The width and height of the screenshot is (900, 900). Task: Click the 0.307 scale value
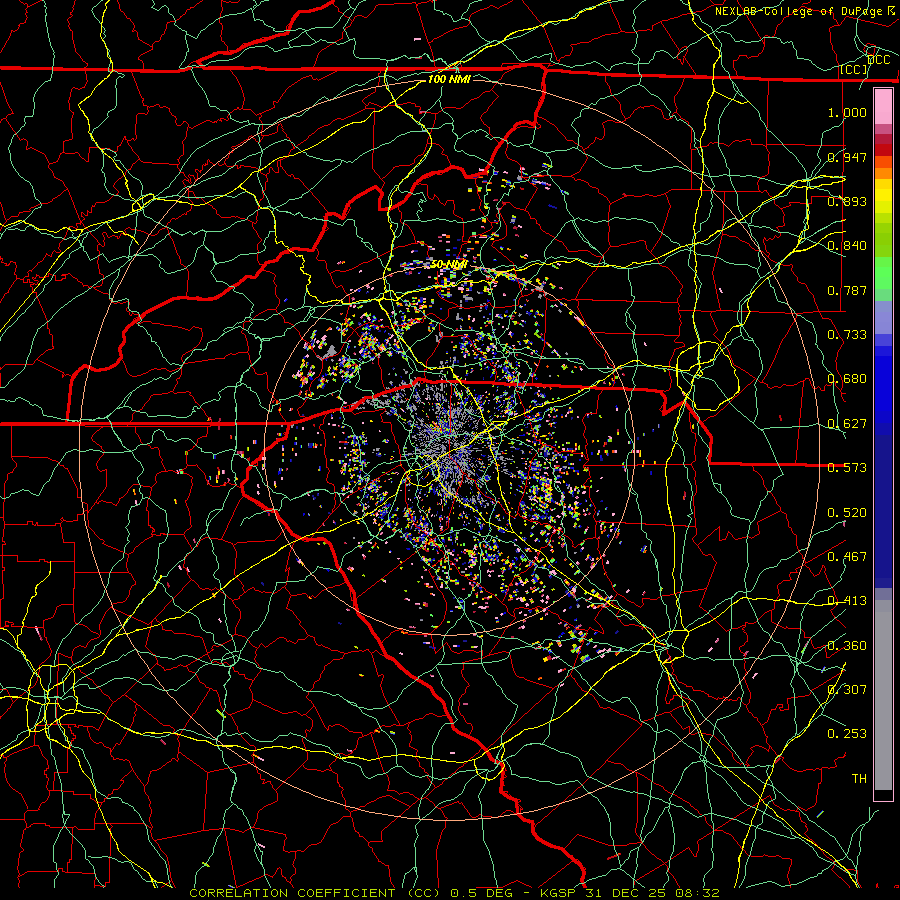847,689
